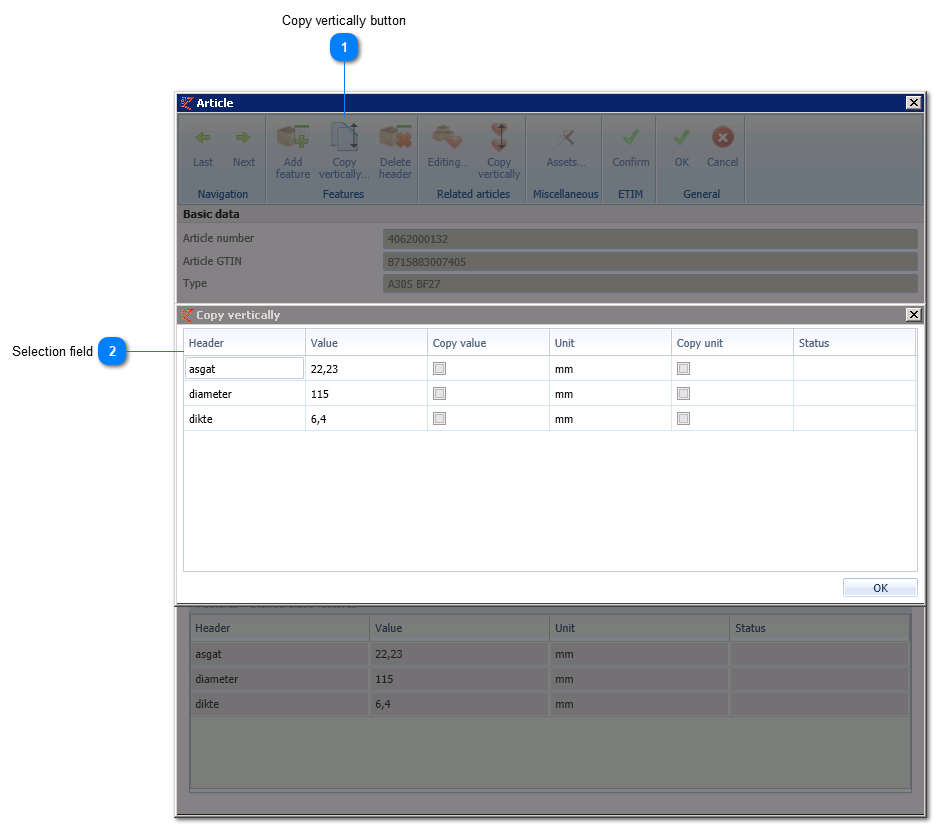The width and height of the screenshot is (940, 827).
Task: Click OK button in Copy vertically dialog
Action: [880, 588]
